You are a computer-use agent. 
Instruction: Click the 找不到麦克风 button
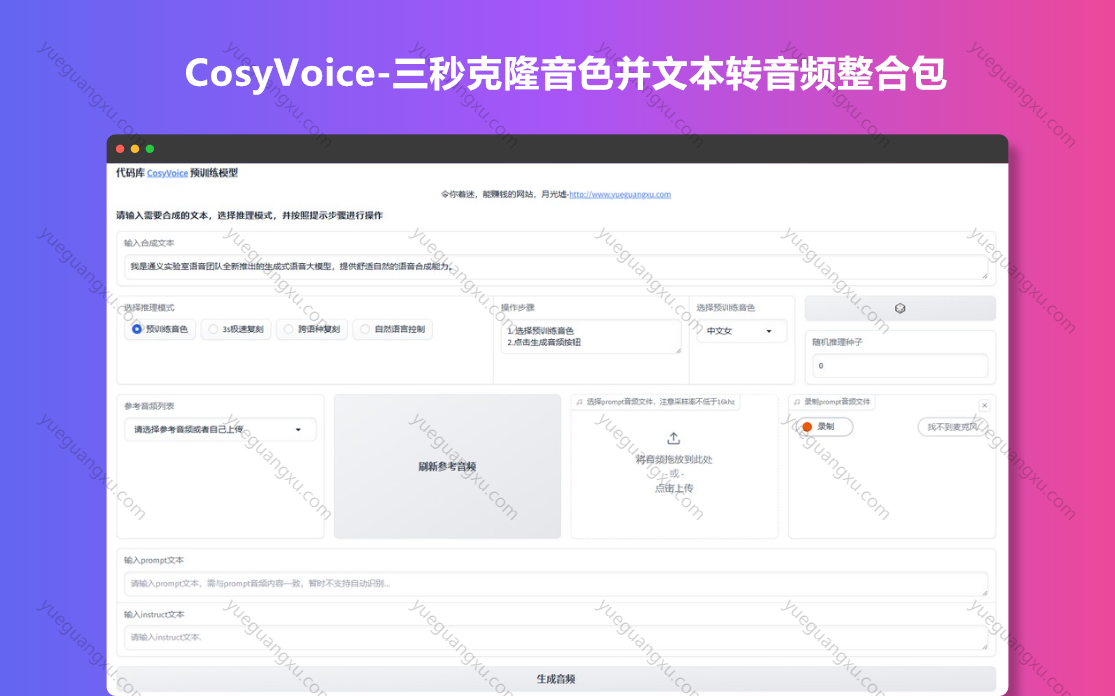pos(953,427)
